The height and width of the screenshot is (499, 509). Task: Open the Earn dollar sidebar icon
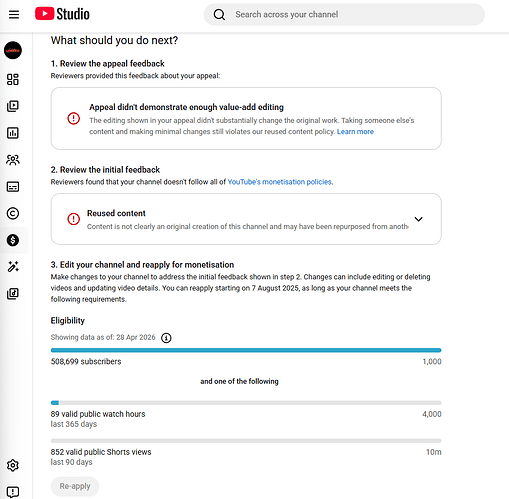click(13, 240)
